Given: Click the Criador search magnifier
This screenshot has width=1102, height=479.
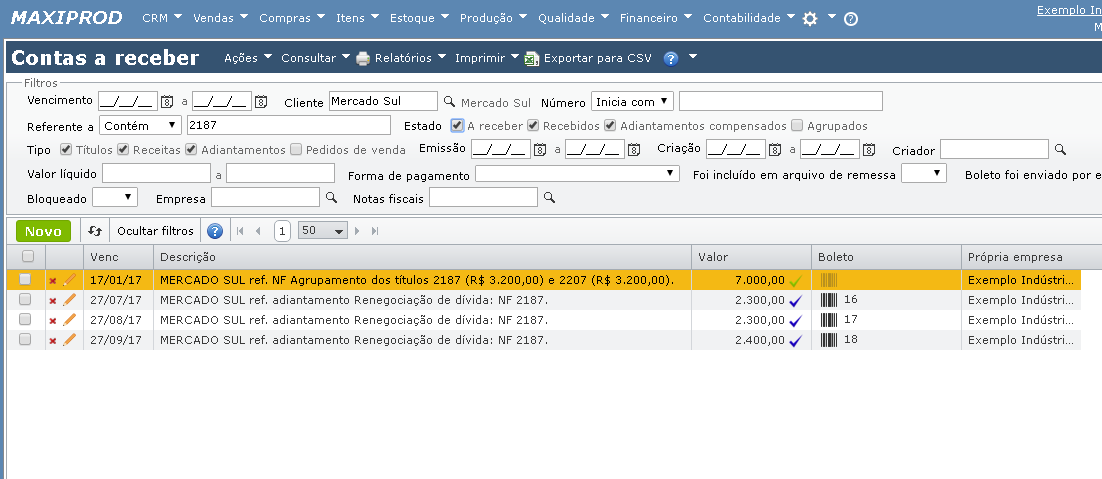Looking at the screenshot, I should pos(1061,150).
